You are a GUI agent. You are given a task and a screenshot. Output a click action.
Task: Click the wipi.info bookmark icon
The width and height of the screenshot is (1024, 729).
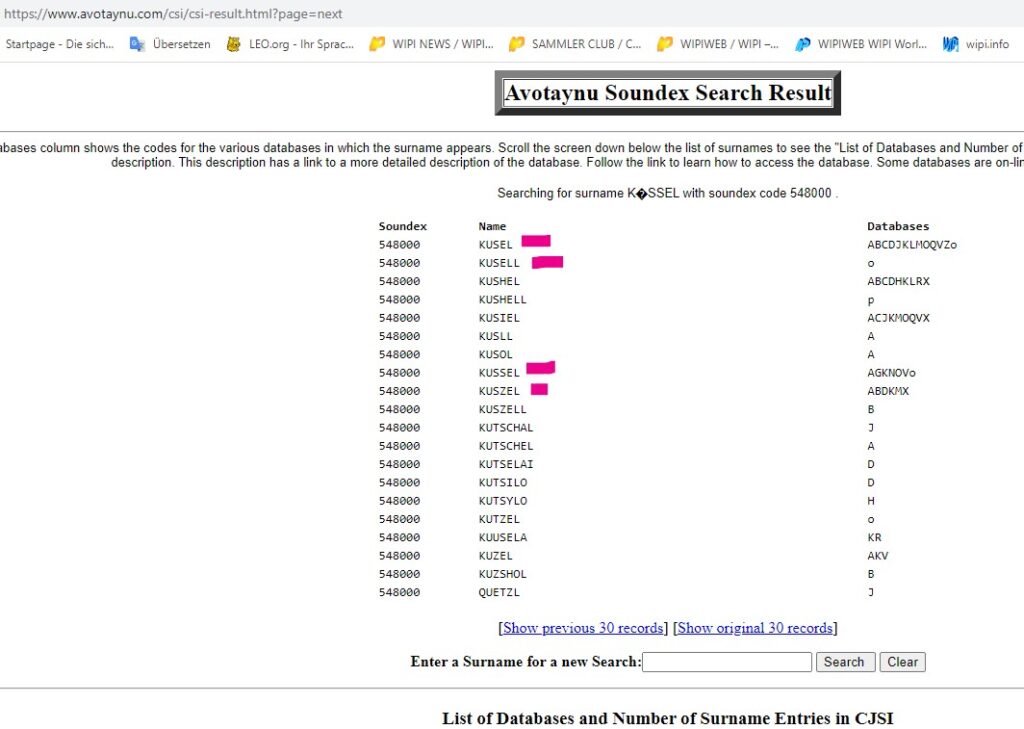tap(951, 44)
